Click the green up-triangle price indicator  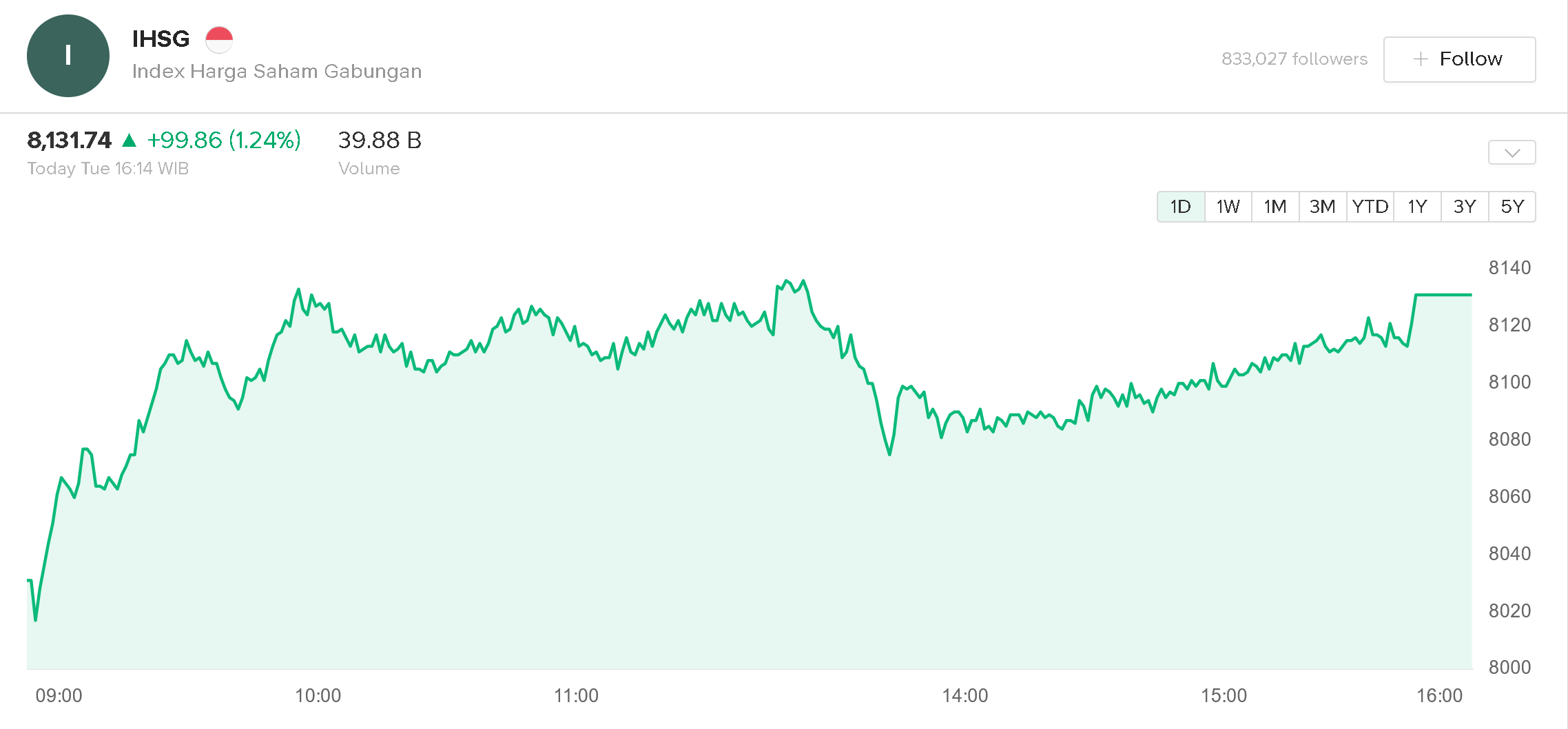(x=129, y=141)
